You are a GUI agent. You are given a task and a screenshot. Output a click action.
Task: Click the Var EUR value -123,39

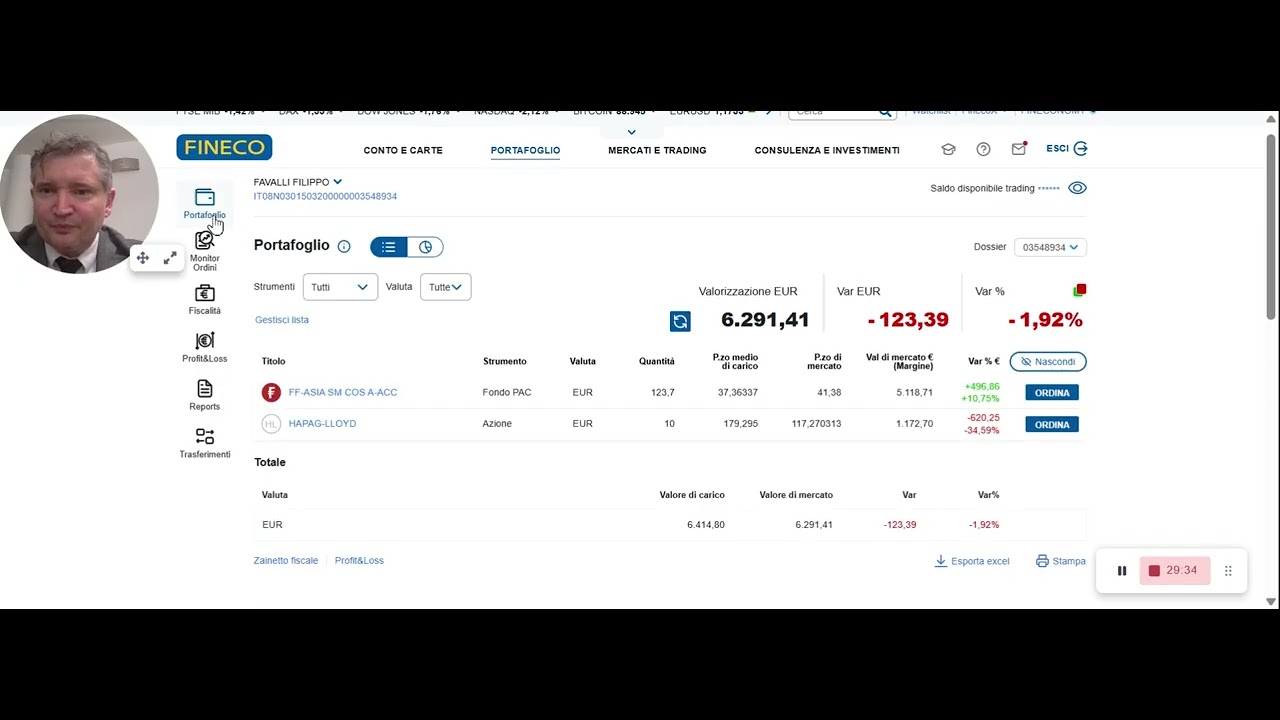click(908, 320)
